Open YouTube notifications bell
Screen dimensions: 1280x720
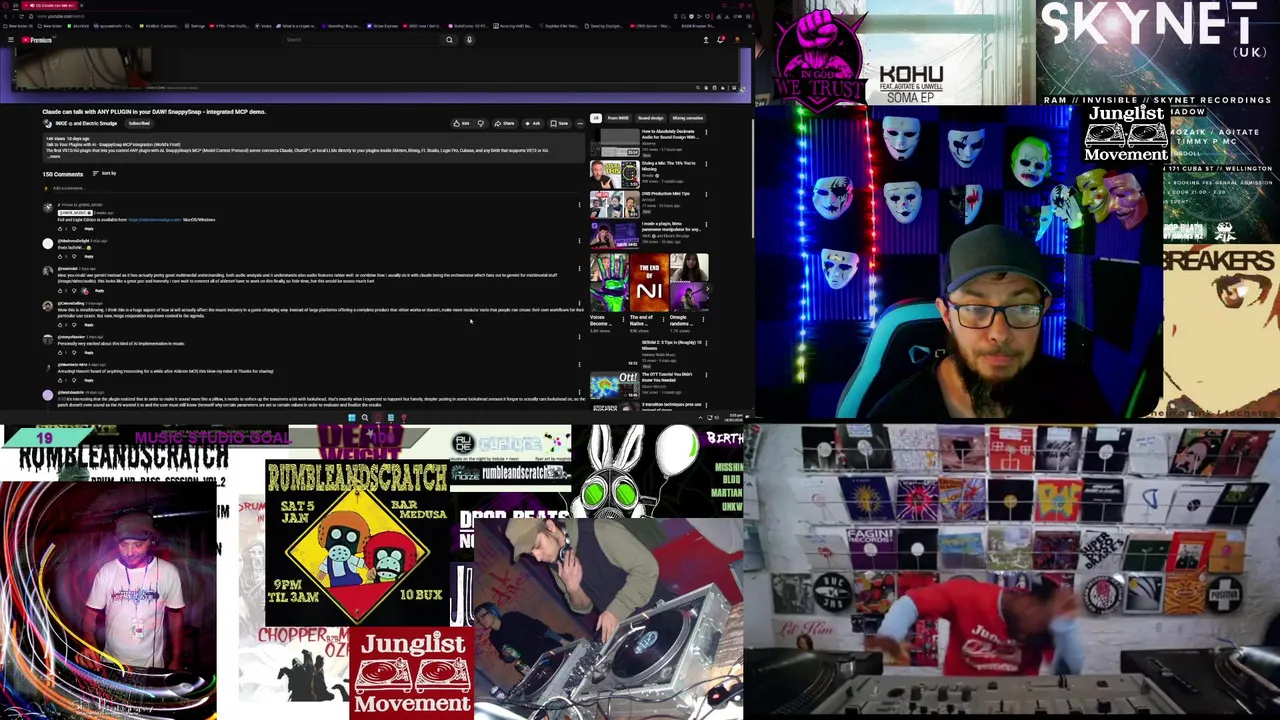pos(720,39)
